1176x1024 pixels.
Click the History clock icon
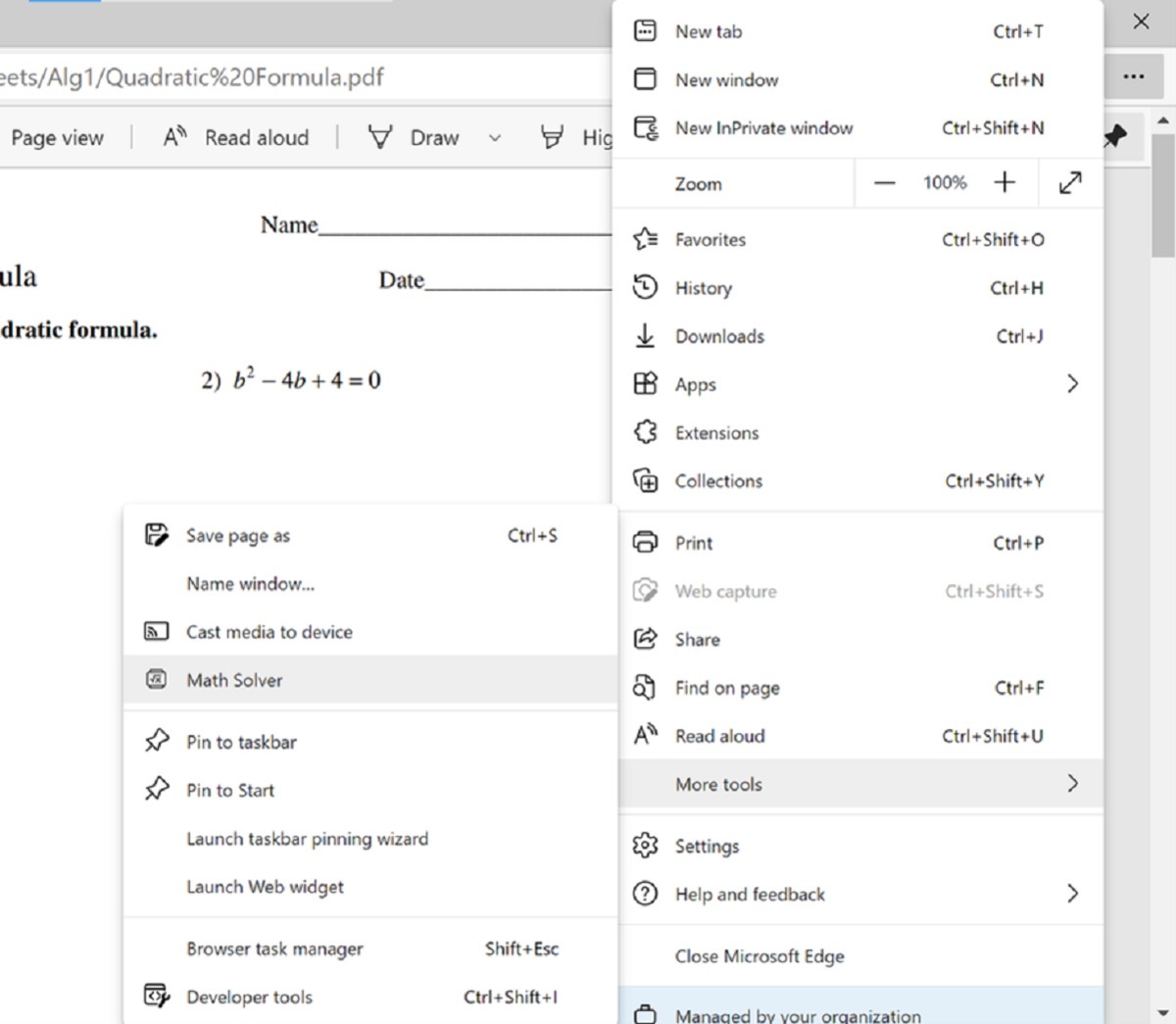[645, 287]
